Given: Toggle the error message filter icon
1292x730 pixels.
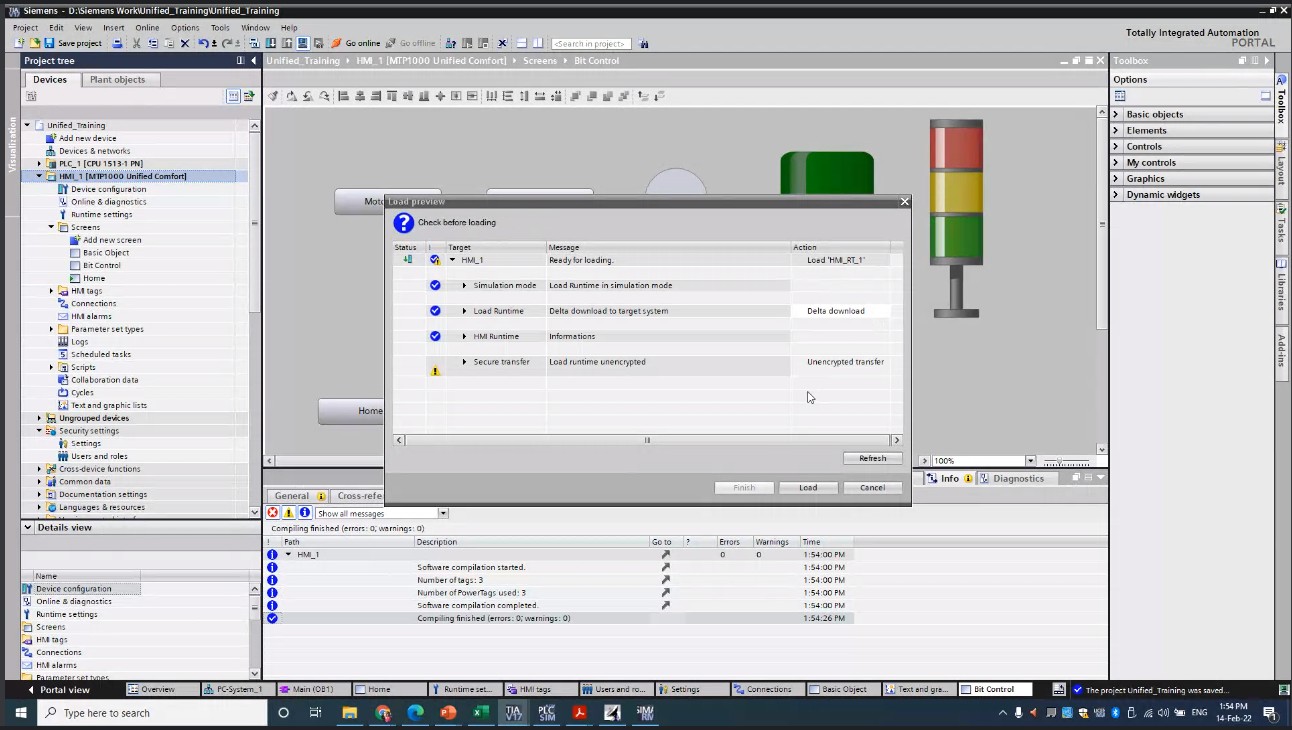Looking at the screenshot, I should point(273,513).
